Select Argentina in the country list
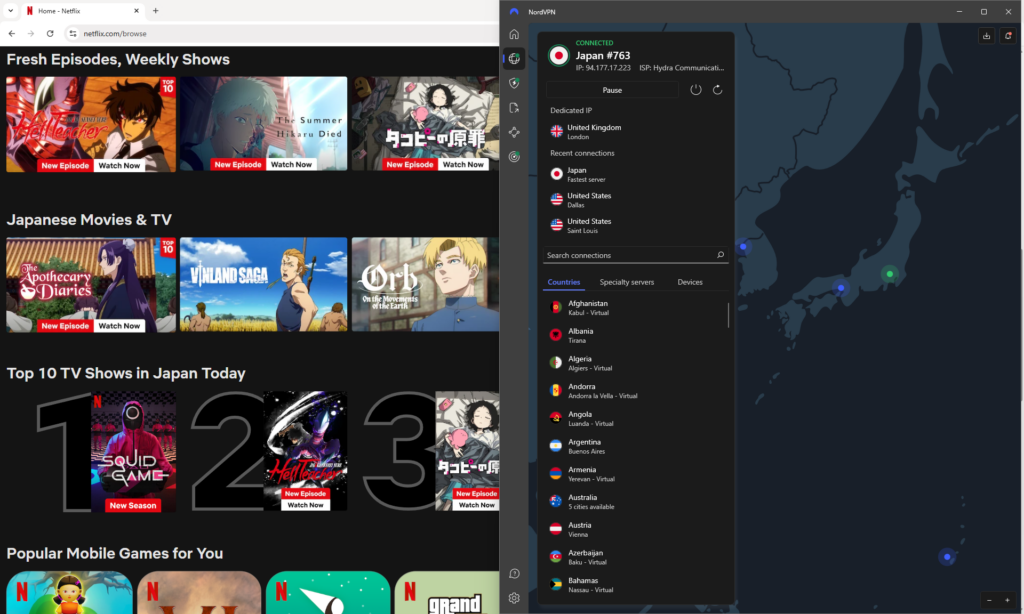 point(635,446)
